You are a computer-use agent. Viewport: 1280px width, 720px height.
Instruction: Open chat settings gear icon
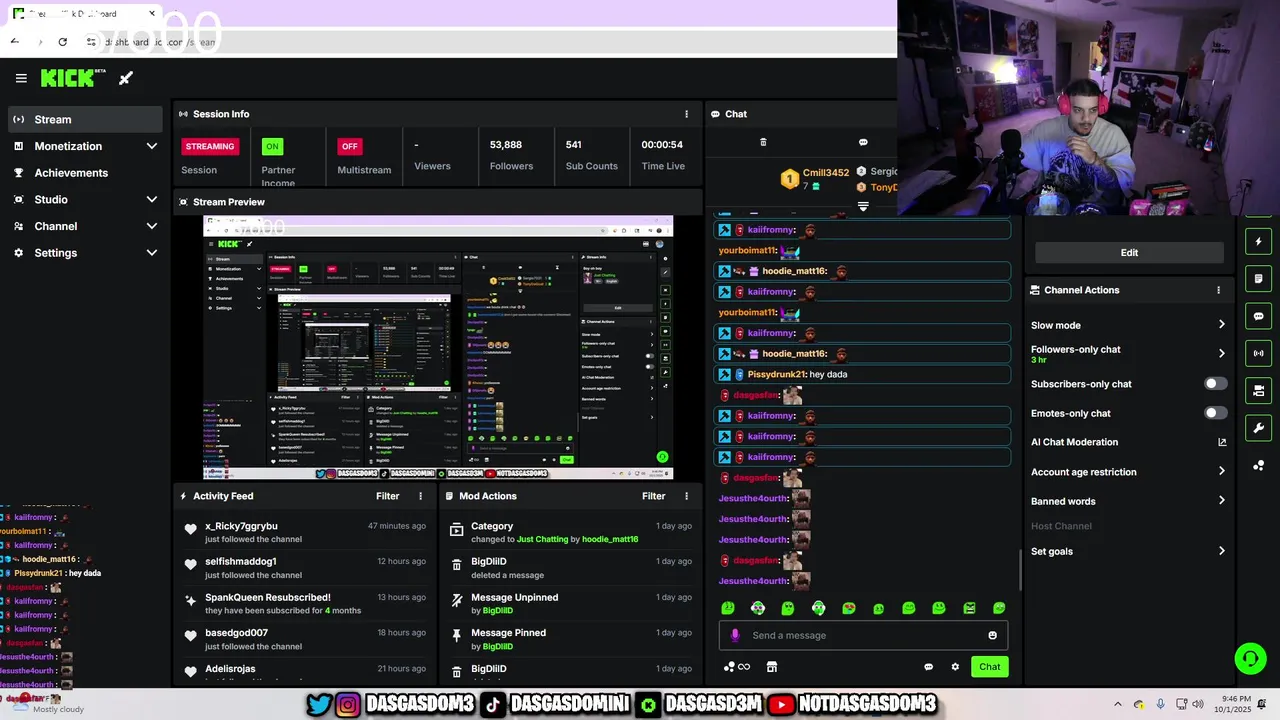[955, 667]
